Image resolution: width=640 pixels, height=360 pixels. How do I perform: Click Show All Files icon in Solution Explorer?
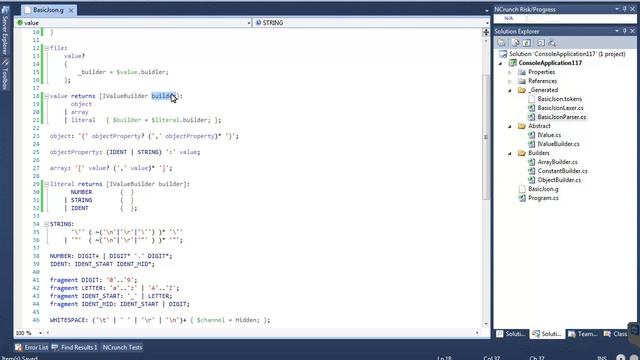click(x=516, y=43)
